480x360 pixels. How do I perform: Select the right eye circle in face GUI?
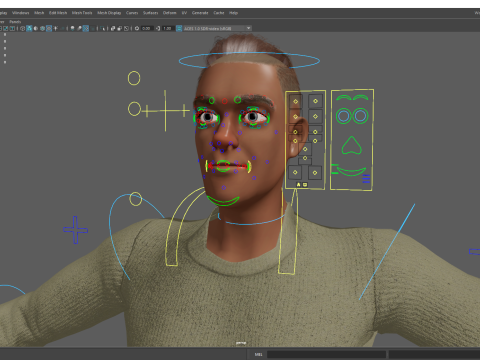click(x=360, y=116)
